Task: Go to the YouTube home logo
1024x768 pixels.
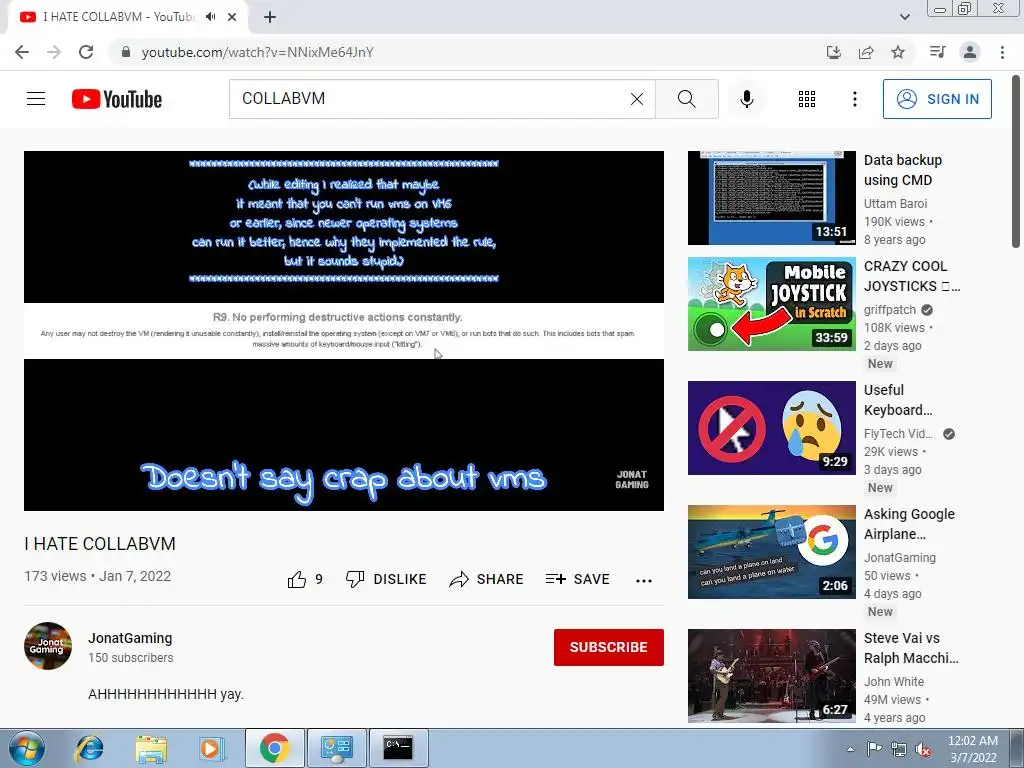Action: [x=117, y=99]
